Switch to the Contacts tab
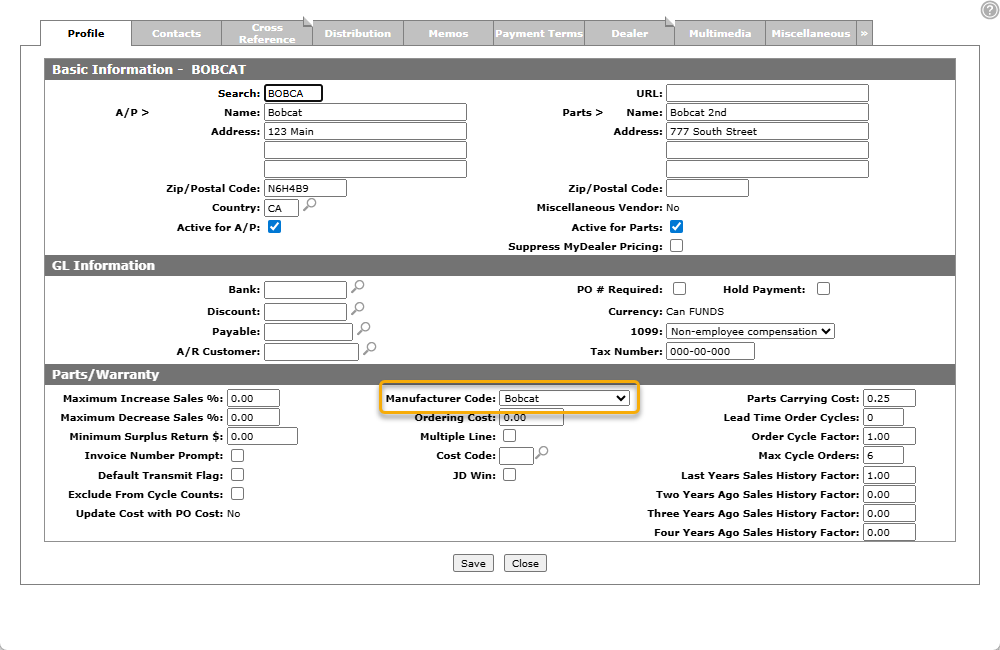This screenshot has width=1000, height=650. point(176,33)
